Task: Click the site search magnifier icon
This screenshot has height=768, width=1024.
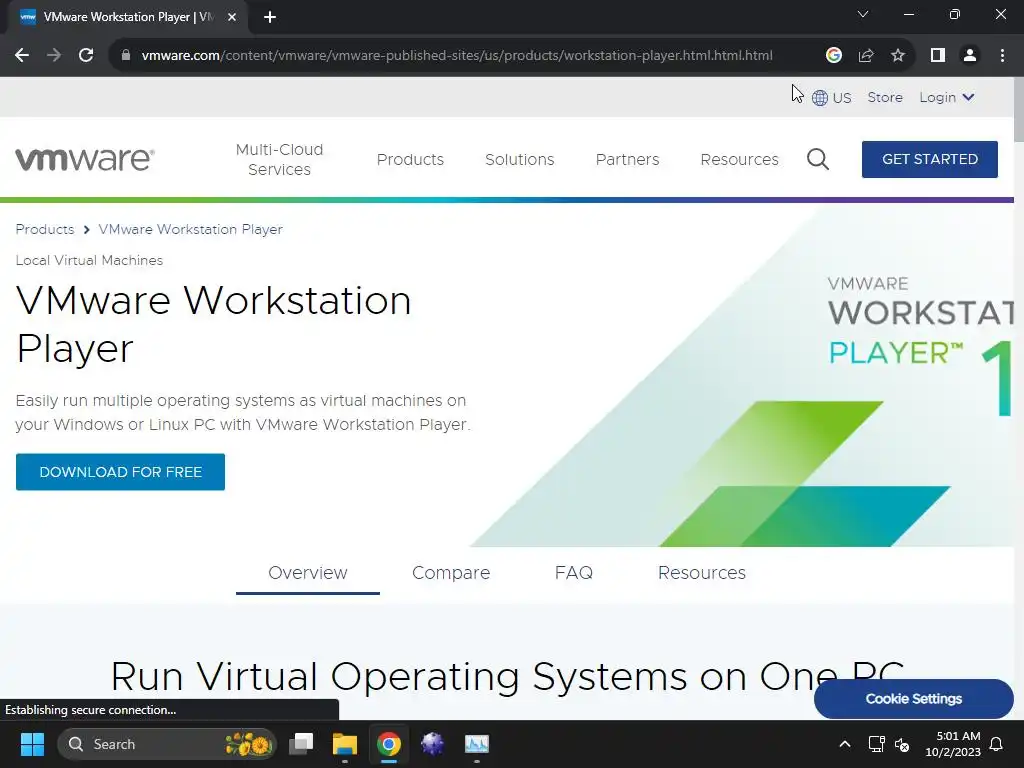Action: point(818,159)
